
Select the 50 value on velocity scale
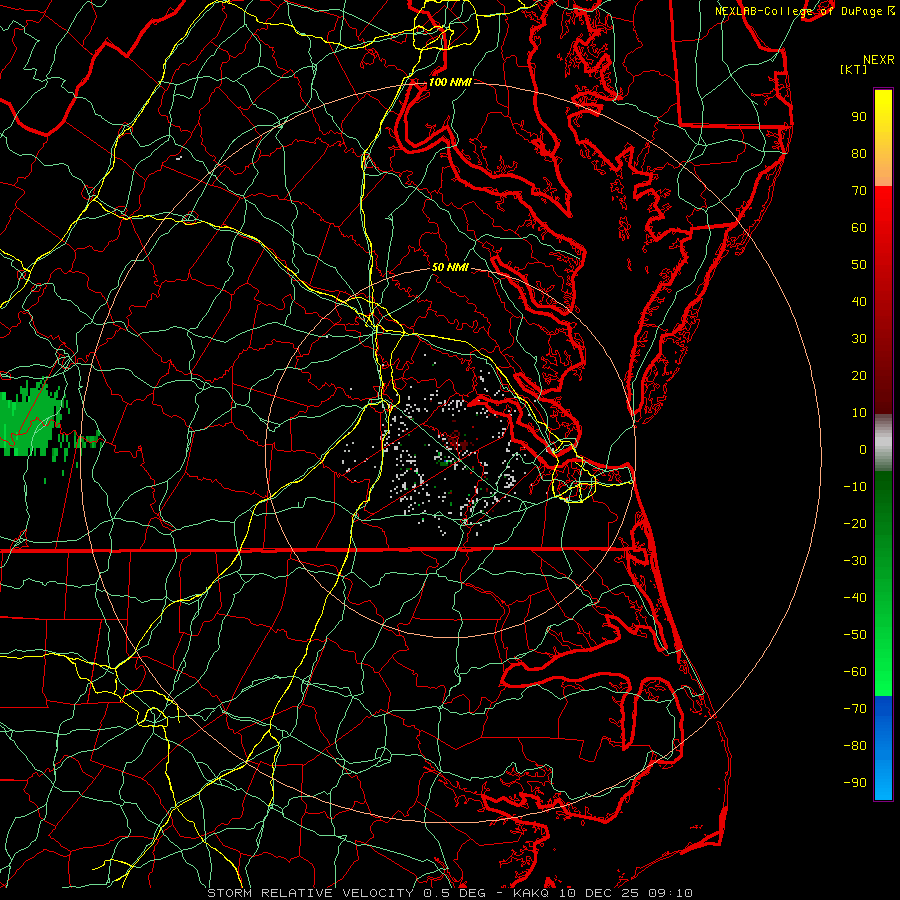click(x=859, y=265)
